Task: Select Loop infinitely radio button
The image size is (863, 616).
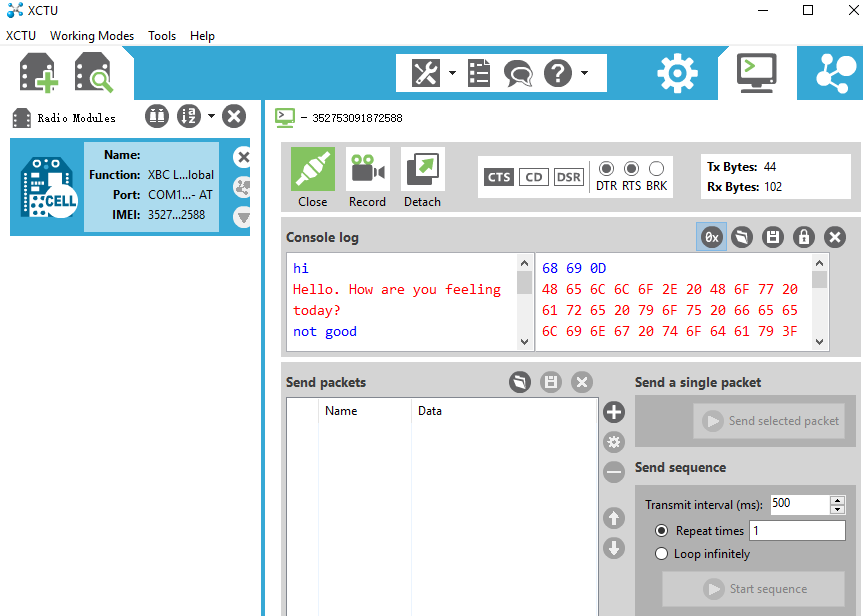Action: 661,554
